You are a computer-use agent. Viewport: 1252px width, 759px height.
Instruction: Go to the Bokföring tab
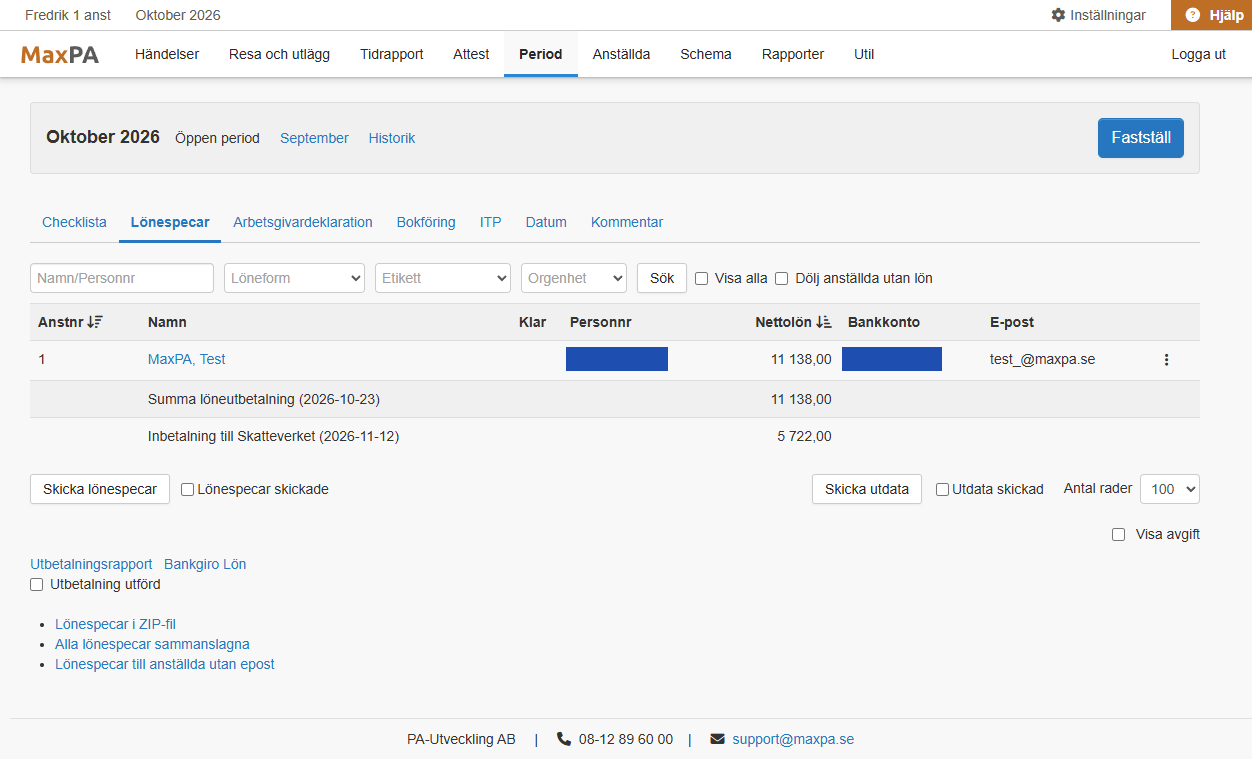click(426, 222)
